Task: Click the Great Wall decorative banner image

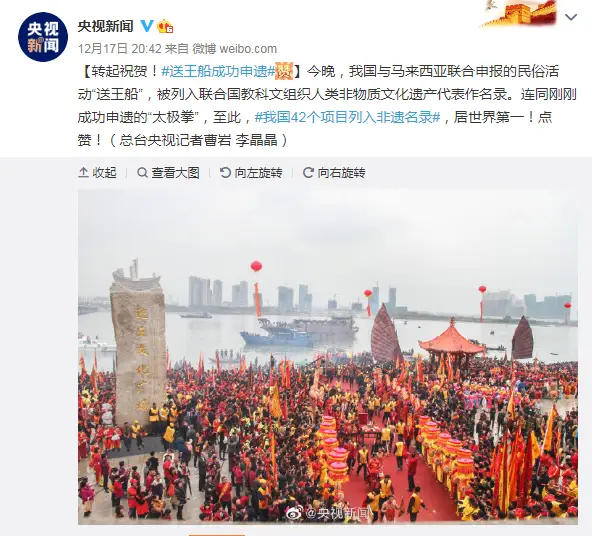Action: (x=518, y=14)
